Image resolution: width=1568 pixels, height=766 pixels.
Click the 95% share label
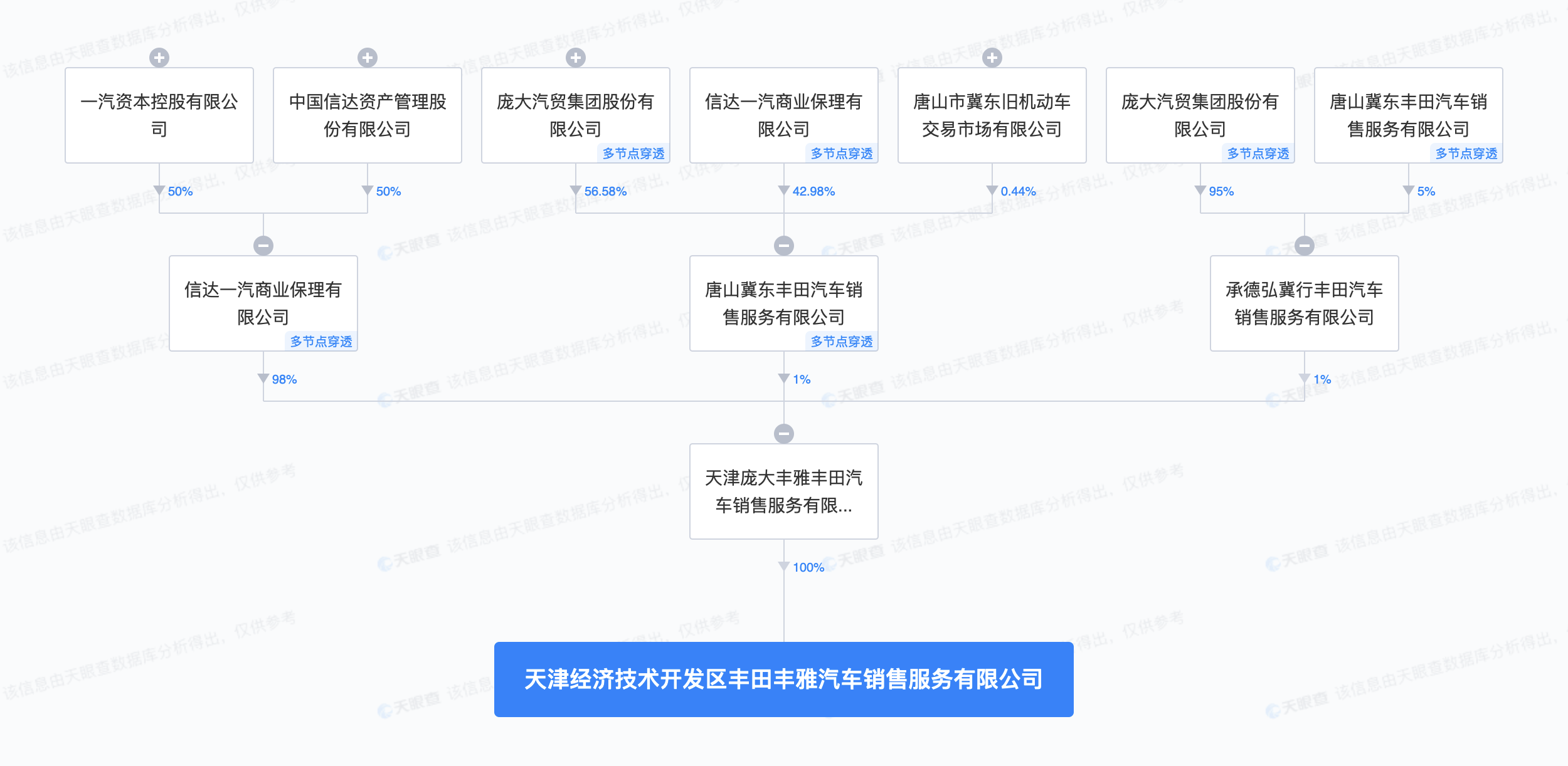[1221, 191]
